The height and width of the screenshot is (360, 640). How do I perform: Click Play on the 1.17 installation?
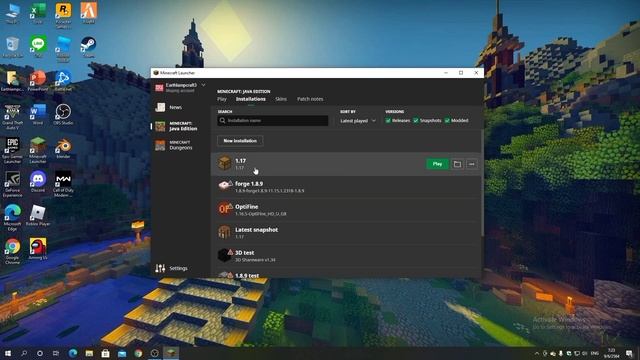[x=437, y=164]
